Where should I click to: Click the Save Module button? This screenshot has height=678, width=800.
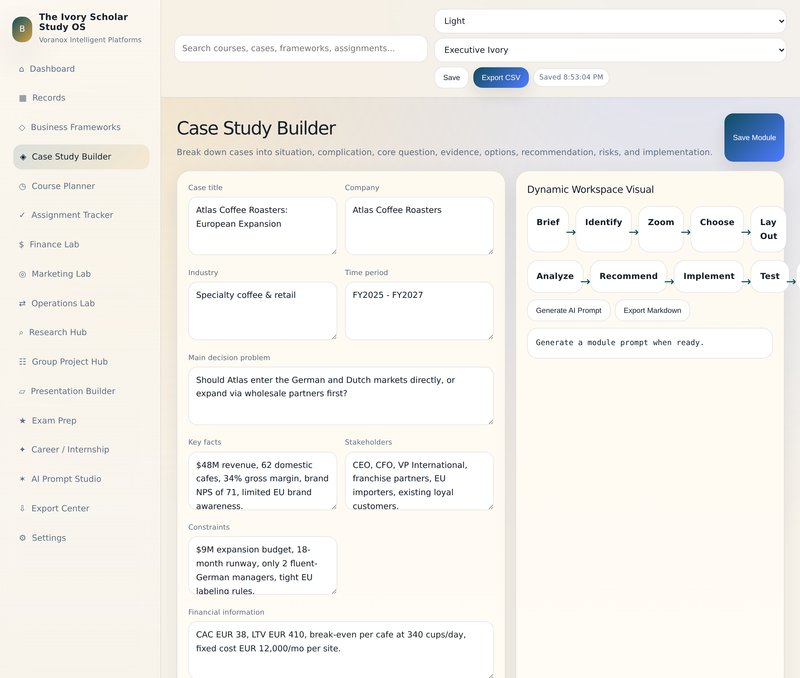click(754, 138)
